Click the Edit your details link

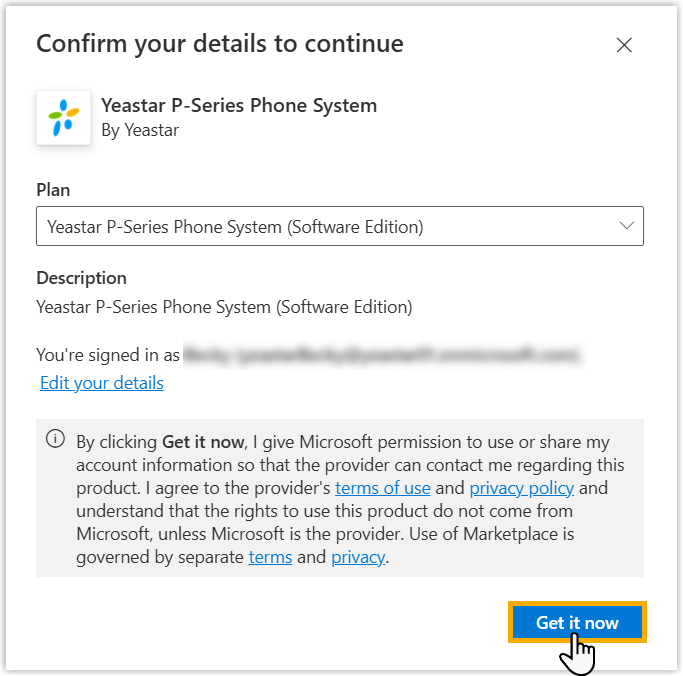[102, 383]
